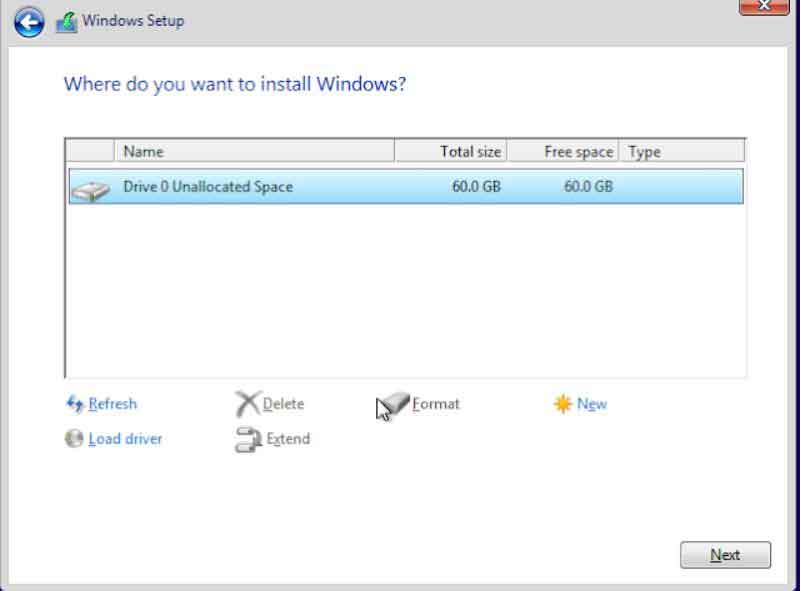
Task: Select the Extend text link
Action: [x=288, y=438]
